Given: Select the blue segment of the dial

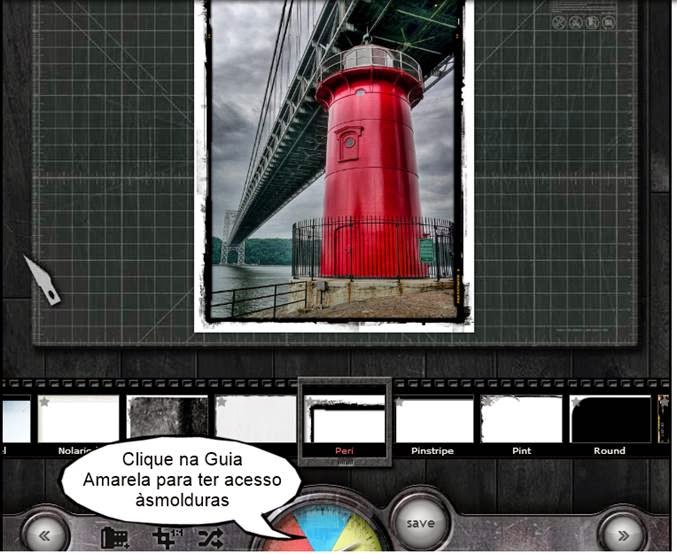Looking at the screenshot, I should (326, 525).
